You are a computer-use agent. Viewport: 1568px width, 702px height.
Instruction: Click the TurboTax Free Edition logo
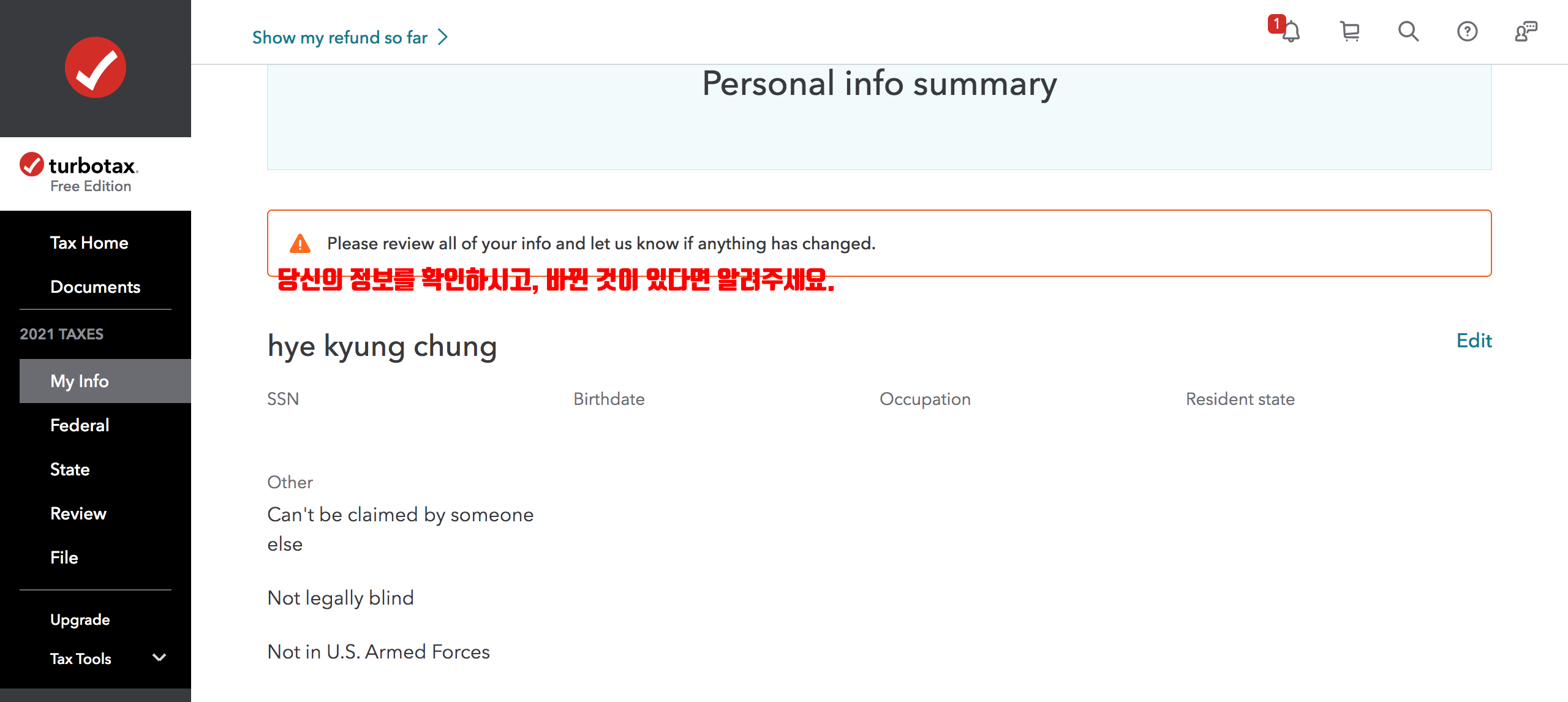(x=80, y=173)
